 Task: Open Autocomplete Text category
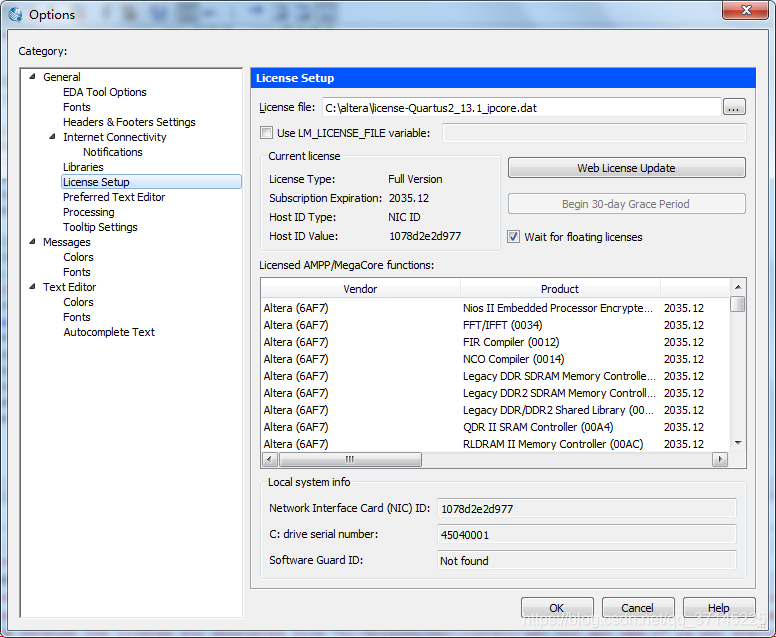pyautogui.click(x=109, y=332)
